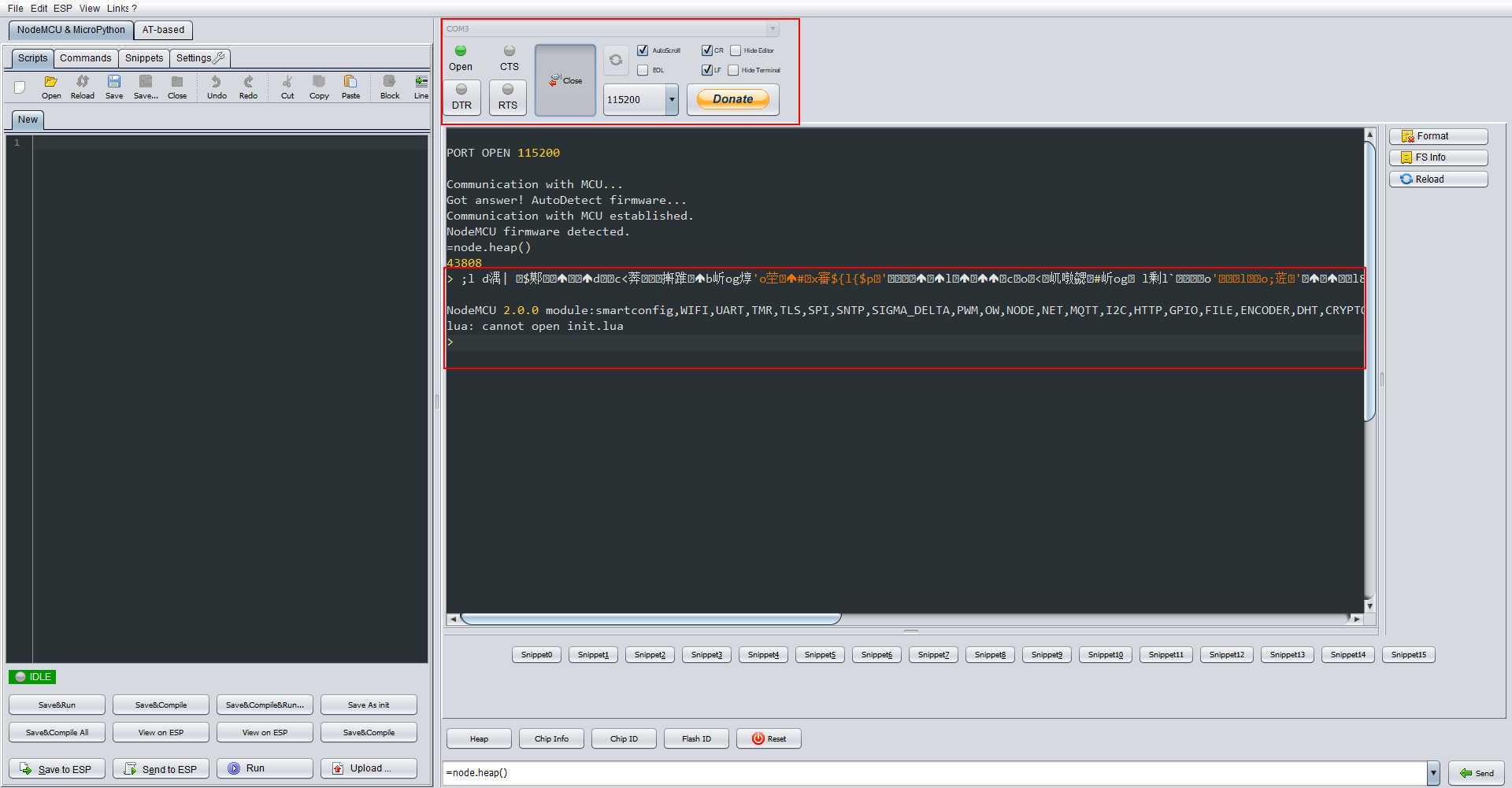Toggle the AutoScroll checkbox
This screenshot has width=1512, height=788.
pos(643,50)
